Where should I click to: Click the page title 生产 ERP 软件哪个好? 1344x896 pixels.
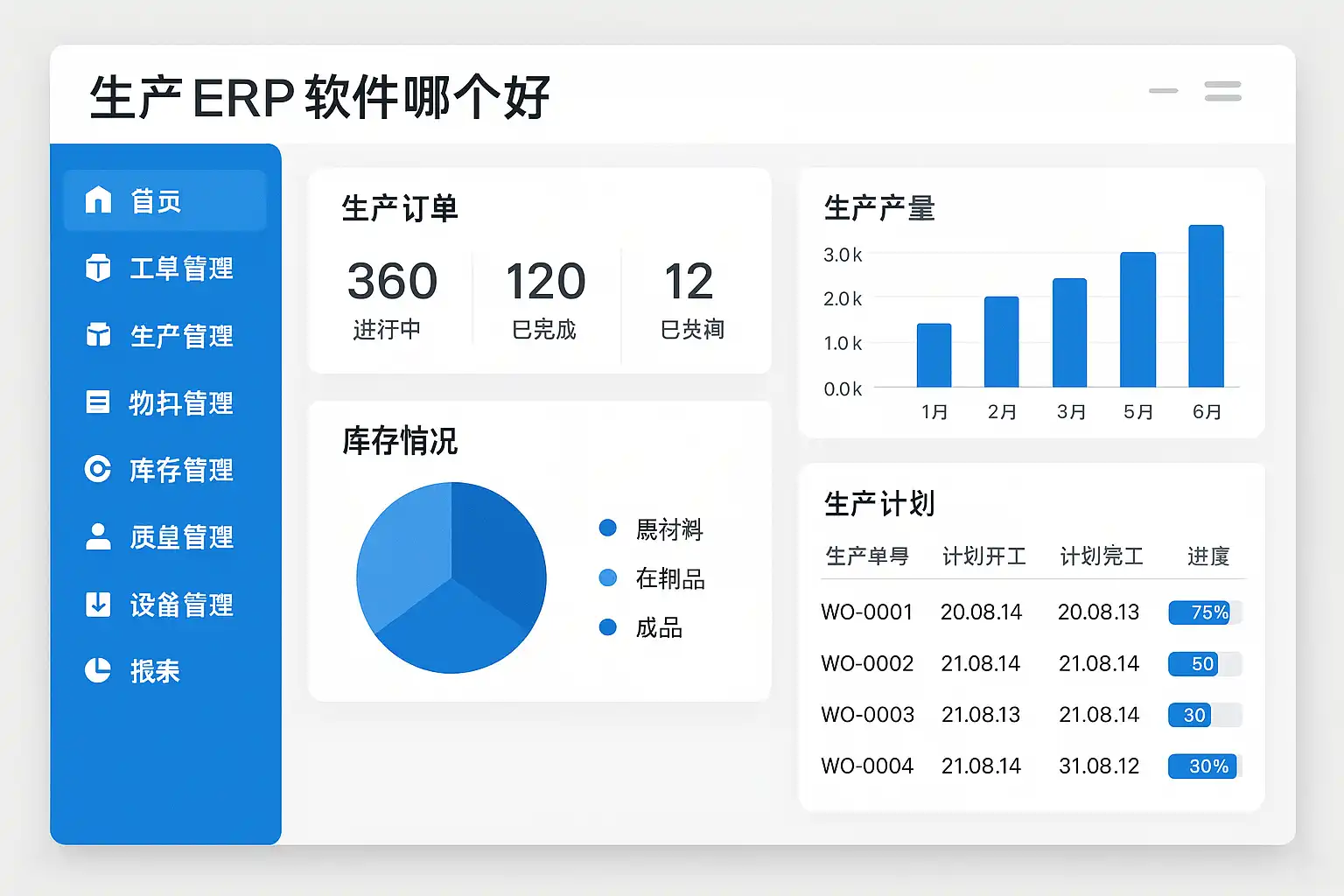pos(319,96)
